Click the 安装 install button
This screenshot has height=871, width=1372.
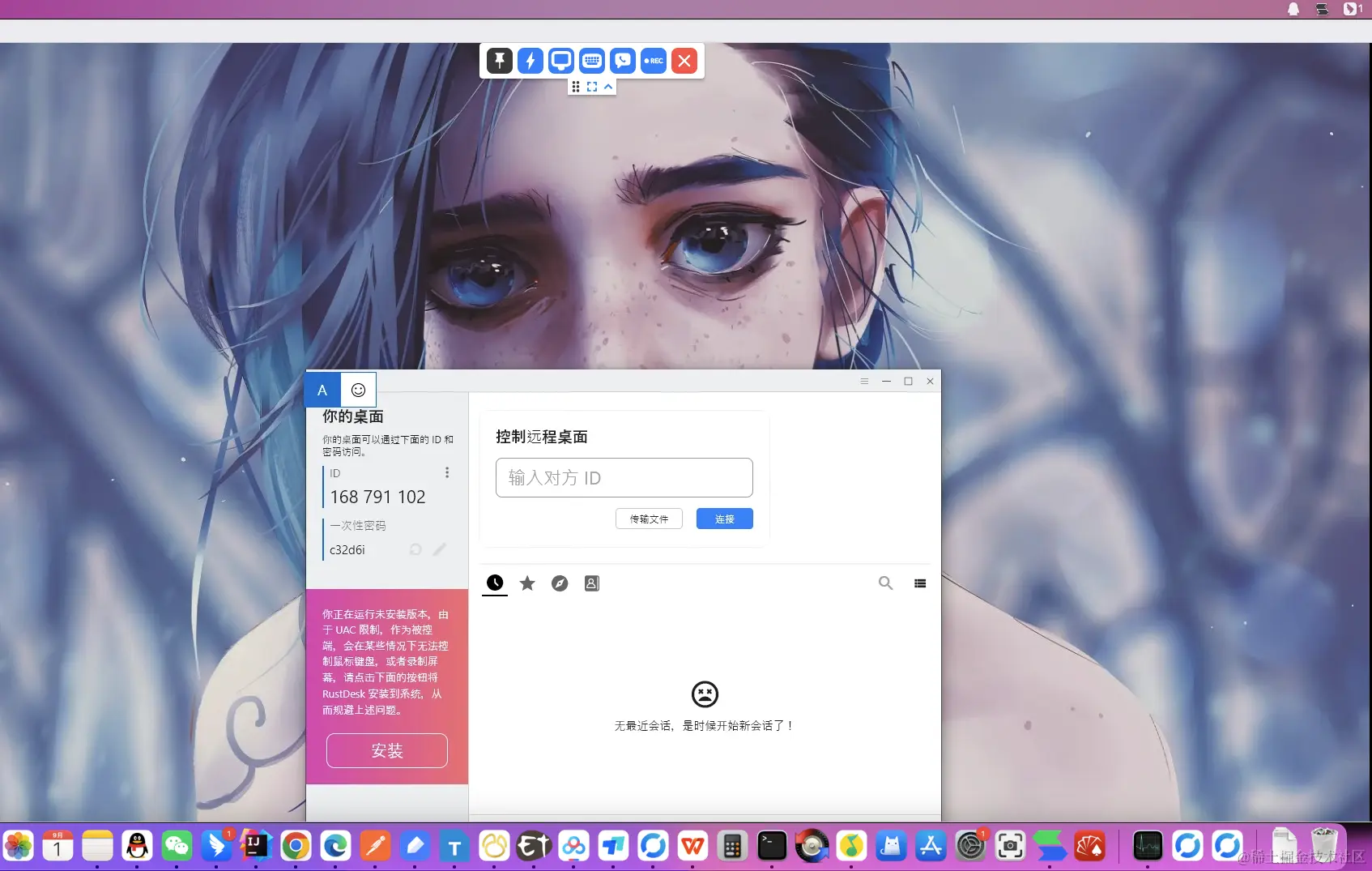pos(387,750)
